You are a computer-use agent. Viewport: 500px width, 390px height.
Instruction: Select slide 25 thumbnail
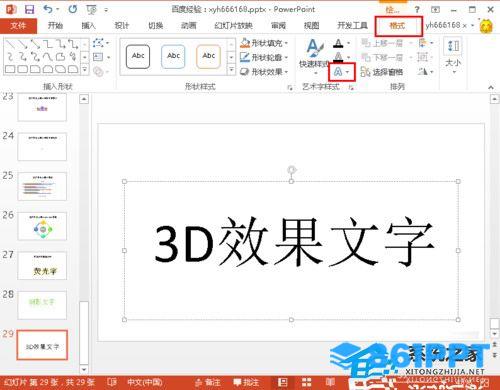pyautogui.click(x=42, y=186)
